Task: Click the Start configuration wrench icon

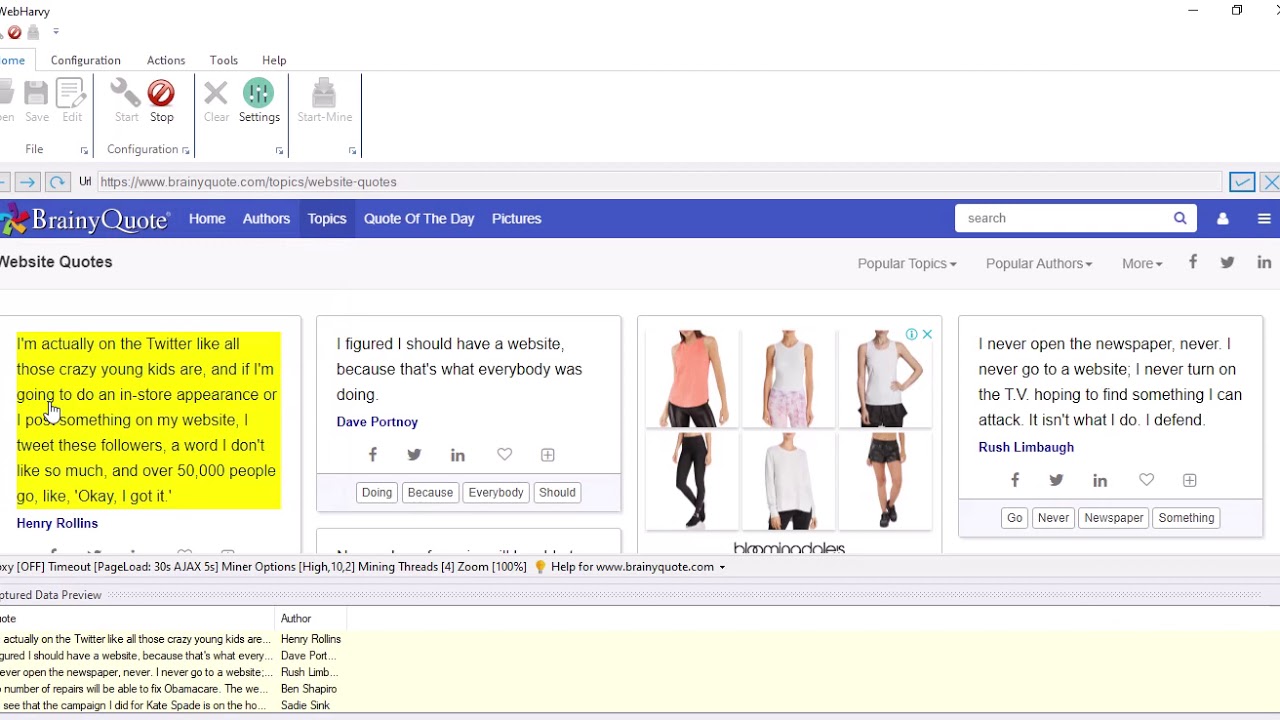Action: coord(126,102)
